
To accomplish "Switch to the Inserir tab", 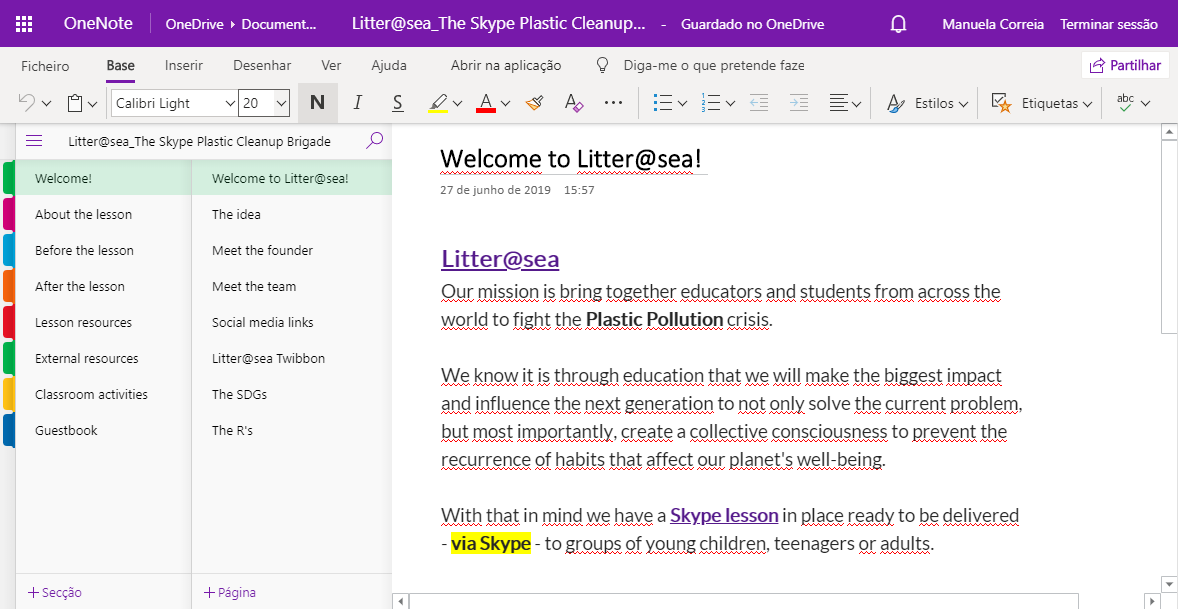I will pyautogui.click(x=184, y=65).
